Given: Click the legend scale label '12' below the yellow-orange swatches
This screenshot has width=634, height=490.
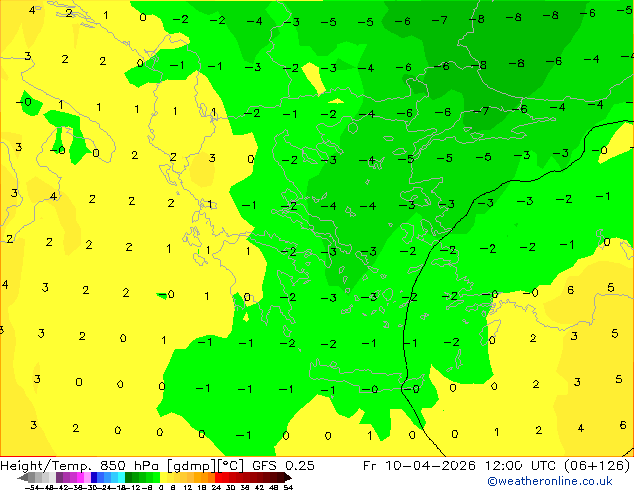Looking at the screenshot, I should pos(188,487).
